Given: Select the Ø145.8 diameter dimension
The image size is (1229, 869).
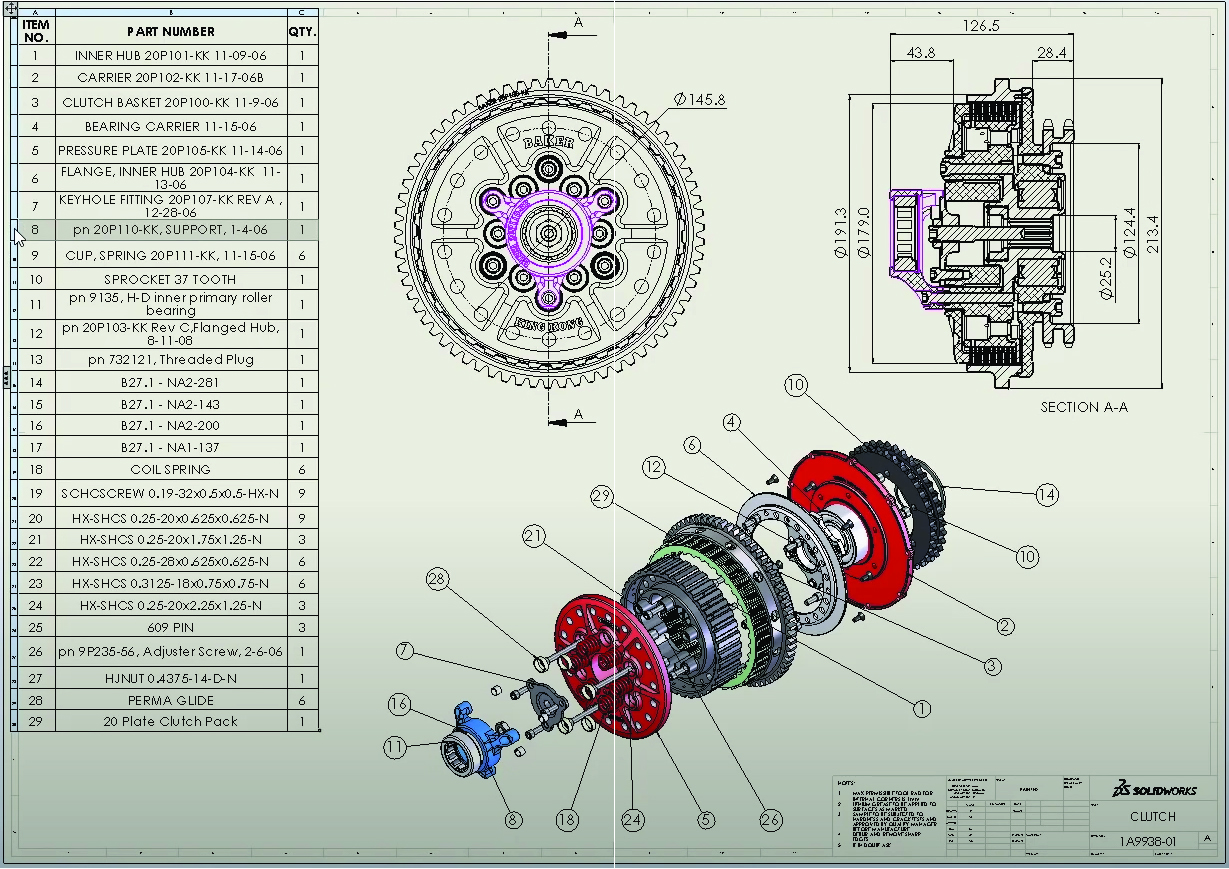Looking at the screenshot, I should coord(699,99).
